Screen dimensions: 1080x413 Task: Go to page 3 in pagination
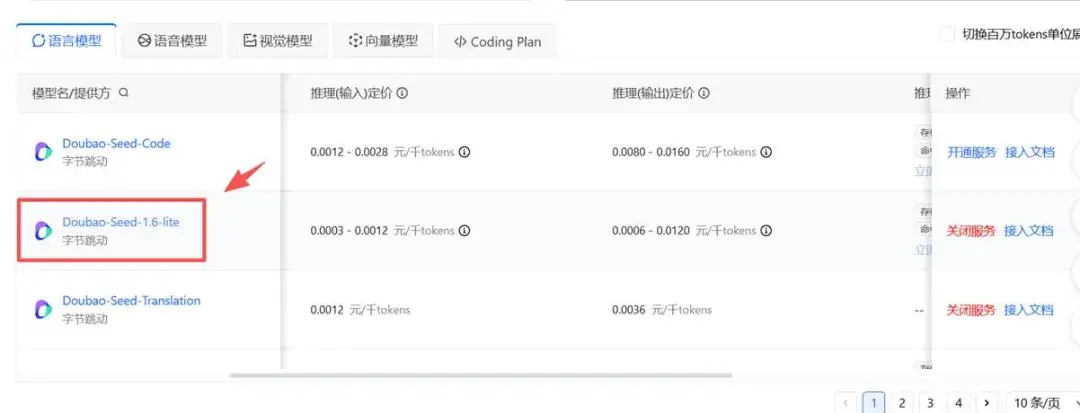point(930,403)
